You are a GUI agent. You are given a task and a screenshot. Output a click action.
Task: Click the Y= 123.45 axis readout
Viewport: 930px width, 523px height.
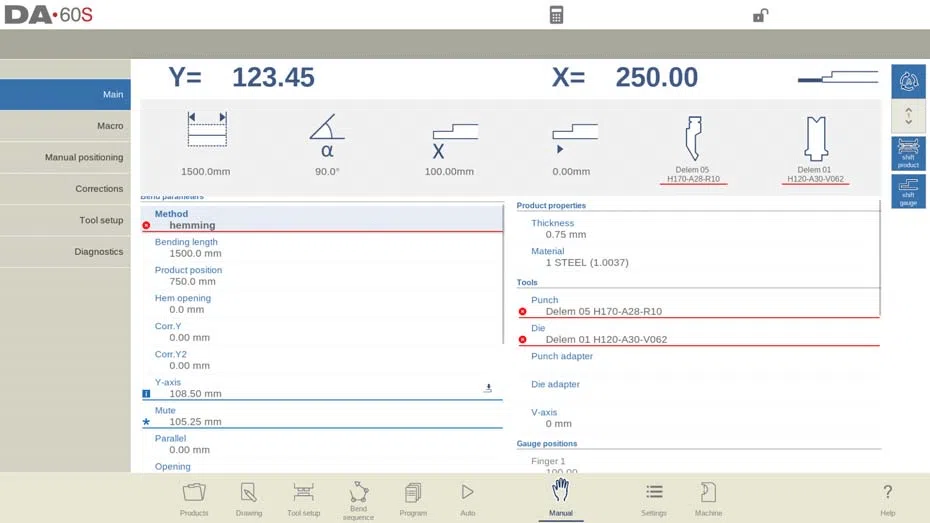pos(241,77)
